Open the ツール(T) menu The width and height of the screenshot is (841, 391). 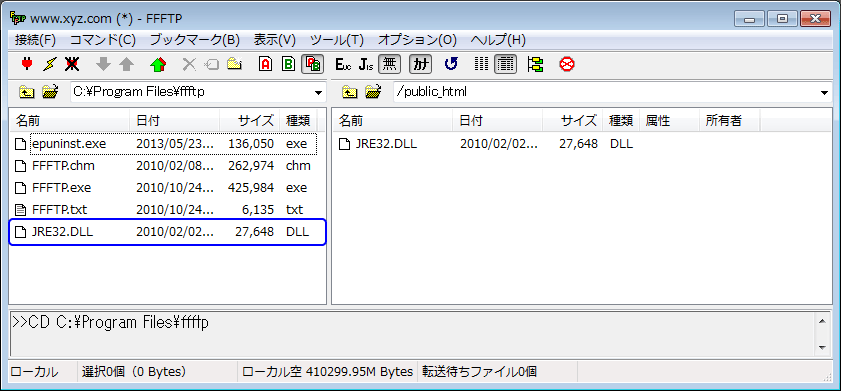click(337, 40)
